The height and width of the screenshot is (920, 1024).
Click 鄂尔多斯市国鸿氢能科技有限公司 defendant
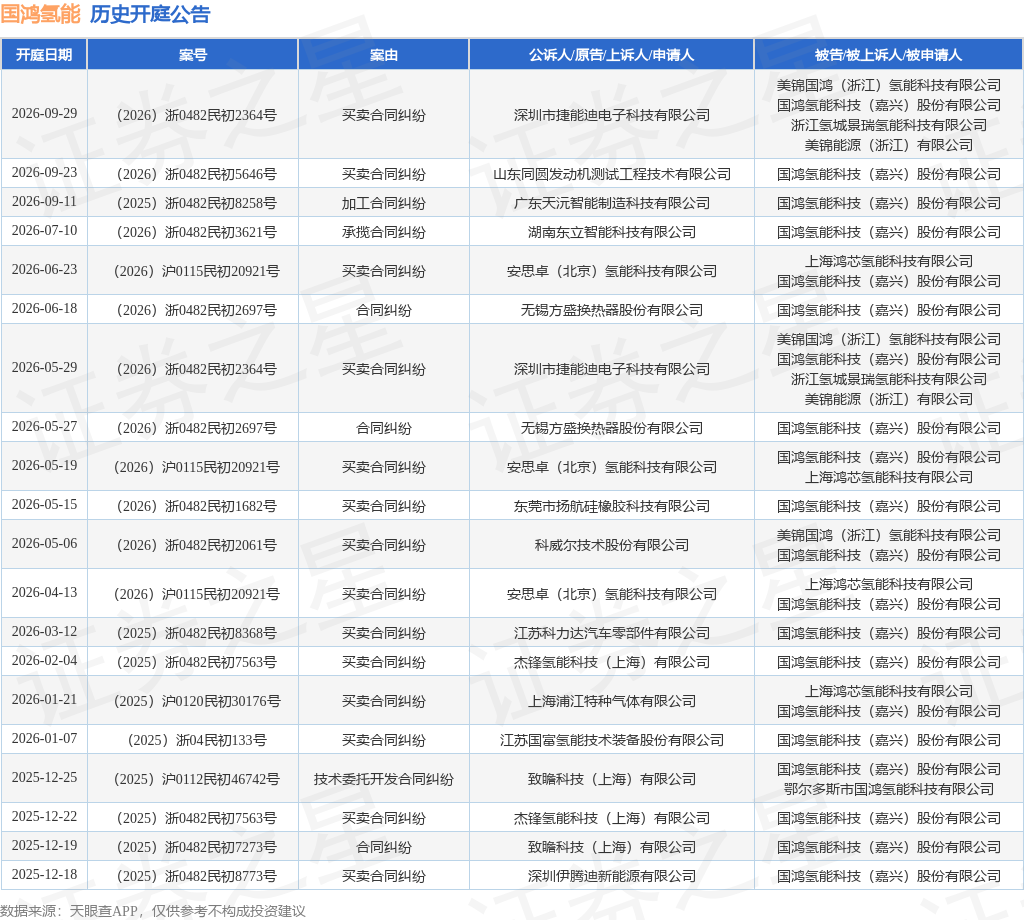888,789
